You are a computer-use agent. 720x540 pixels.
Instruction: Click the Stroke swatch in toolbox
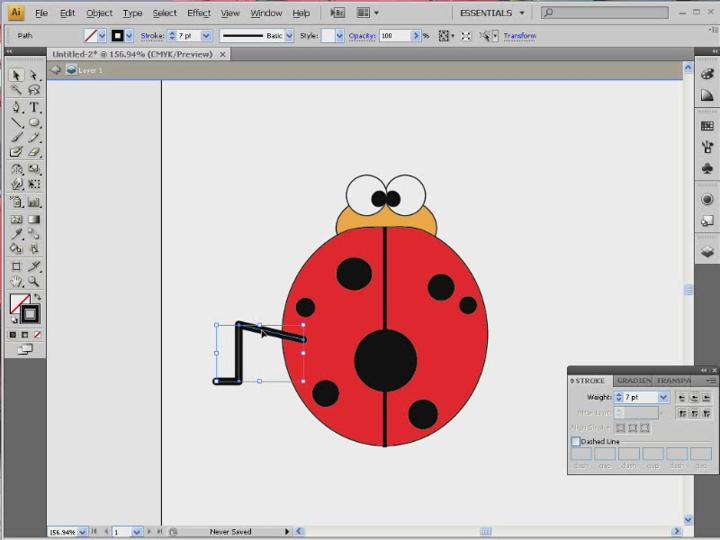[x=30, y=315]
